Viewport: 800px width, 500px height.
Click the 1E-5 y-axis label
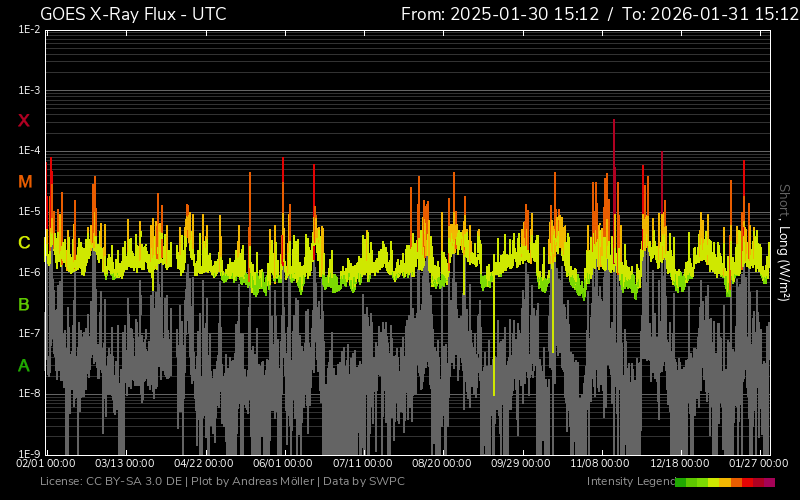pyautogui.click(x=29, y=212)
